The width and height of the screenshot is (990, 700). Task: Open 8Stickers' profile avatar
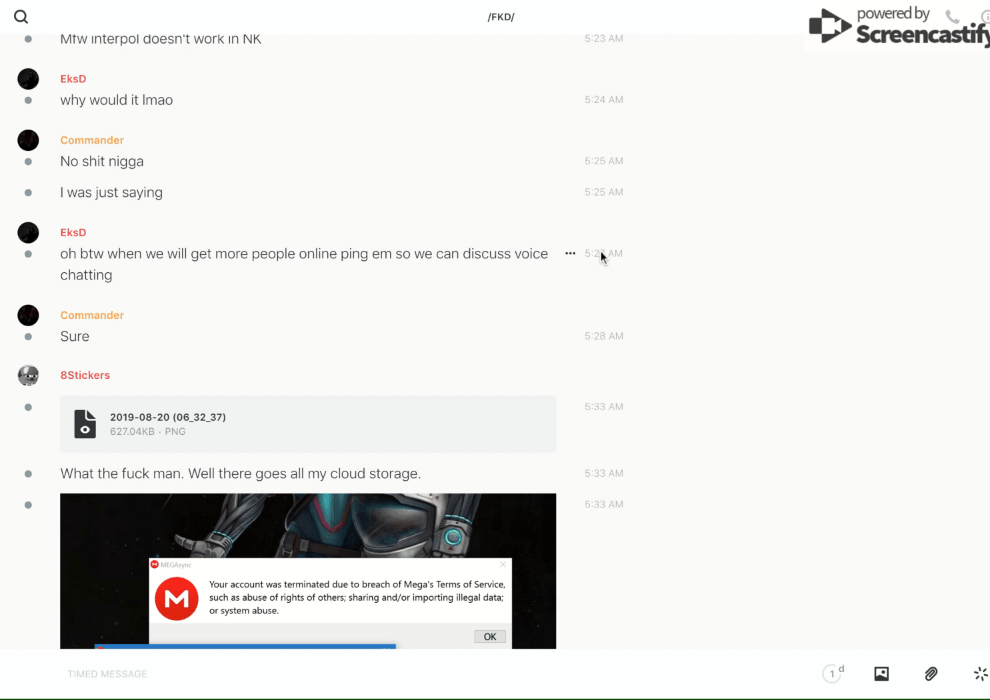coord(28,376)
